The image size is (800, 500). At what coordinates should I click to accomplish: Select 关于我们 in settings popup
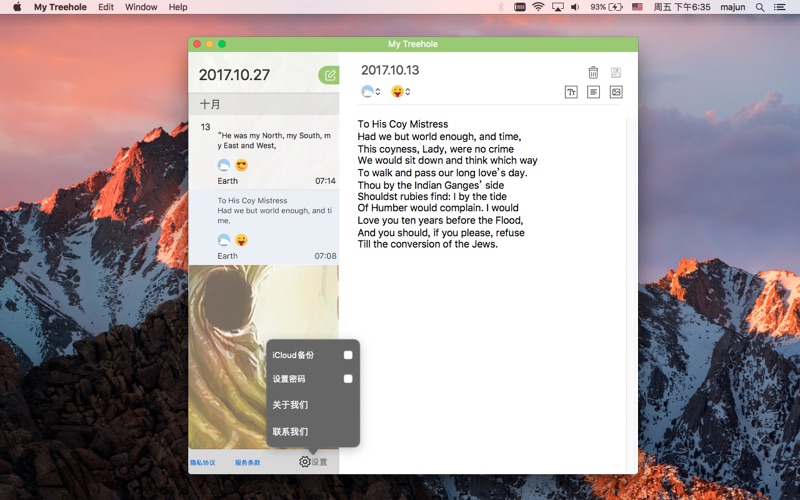pos(290,405)
